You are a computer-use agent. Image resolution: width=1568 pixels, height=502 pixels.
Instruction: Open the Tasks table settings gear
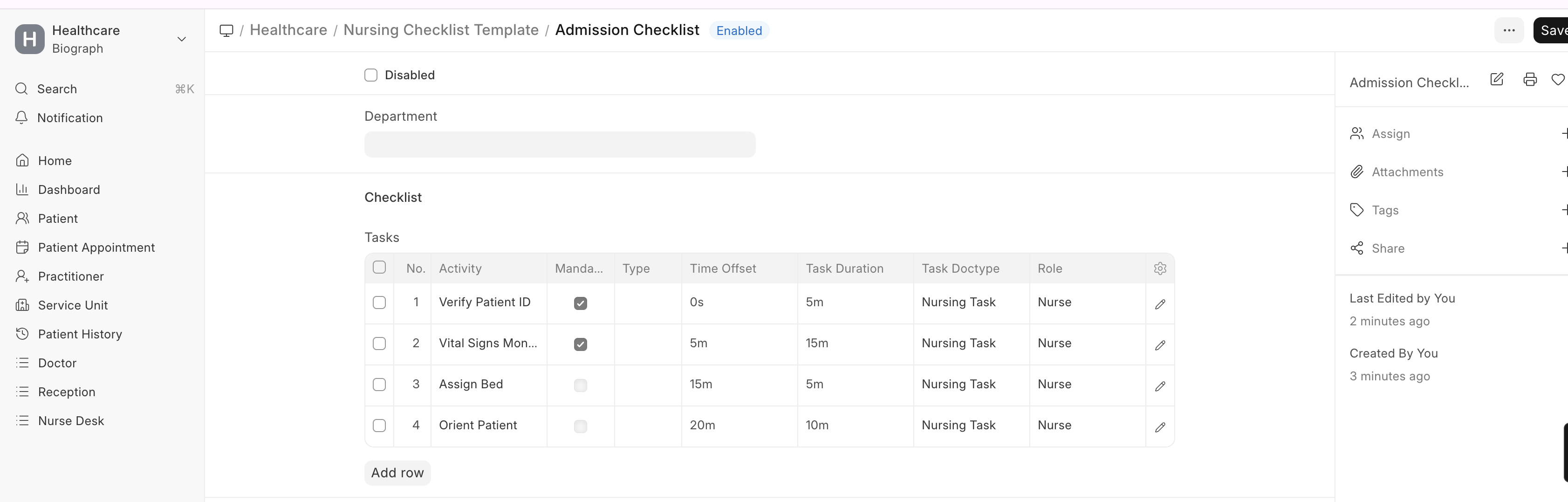pyautogui.click(x=1159, y=268)
